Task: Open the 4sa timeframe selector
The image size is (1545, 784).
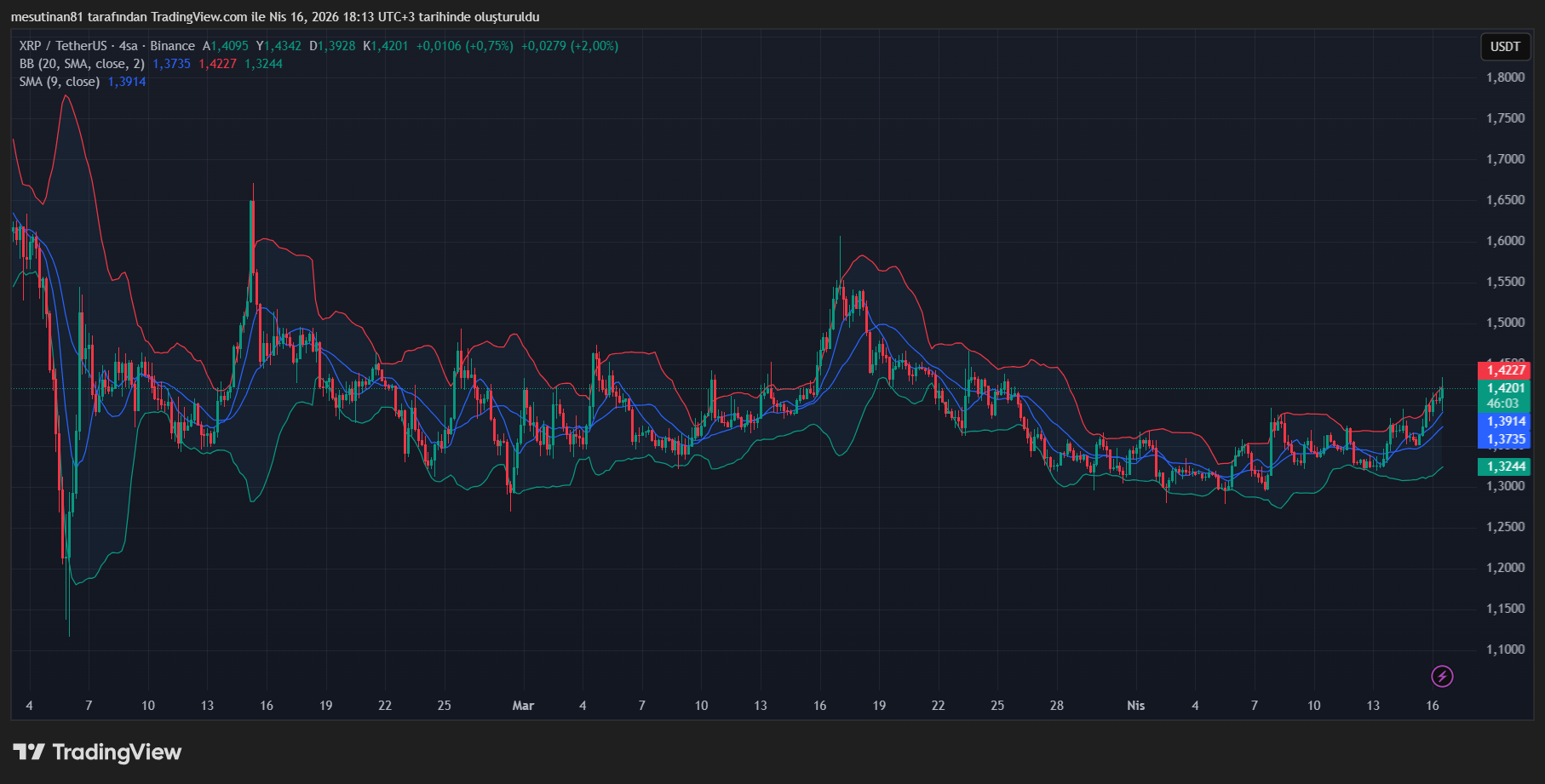Action: point(126,46)
